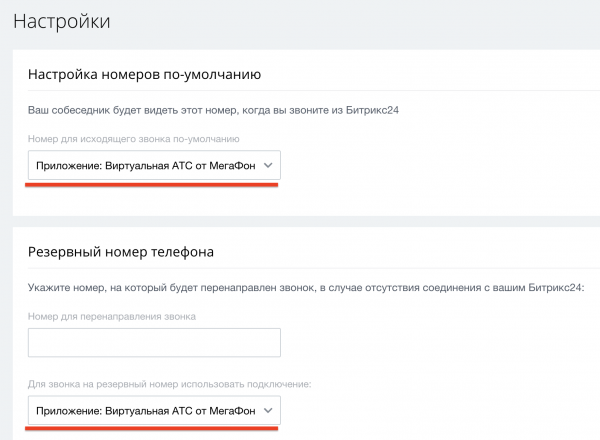Click chevron arrow of outgoing number dropdown

[x=267, y=167]
